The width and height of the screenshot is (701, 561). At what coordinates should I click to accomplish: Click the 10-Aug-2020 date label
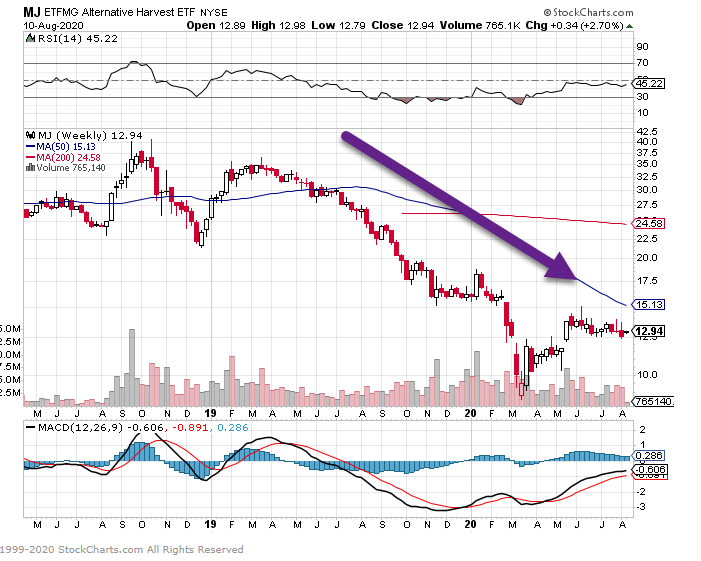(53, 25)
